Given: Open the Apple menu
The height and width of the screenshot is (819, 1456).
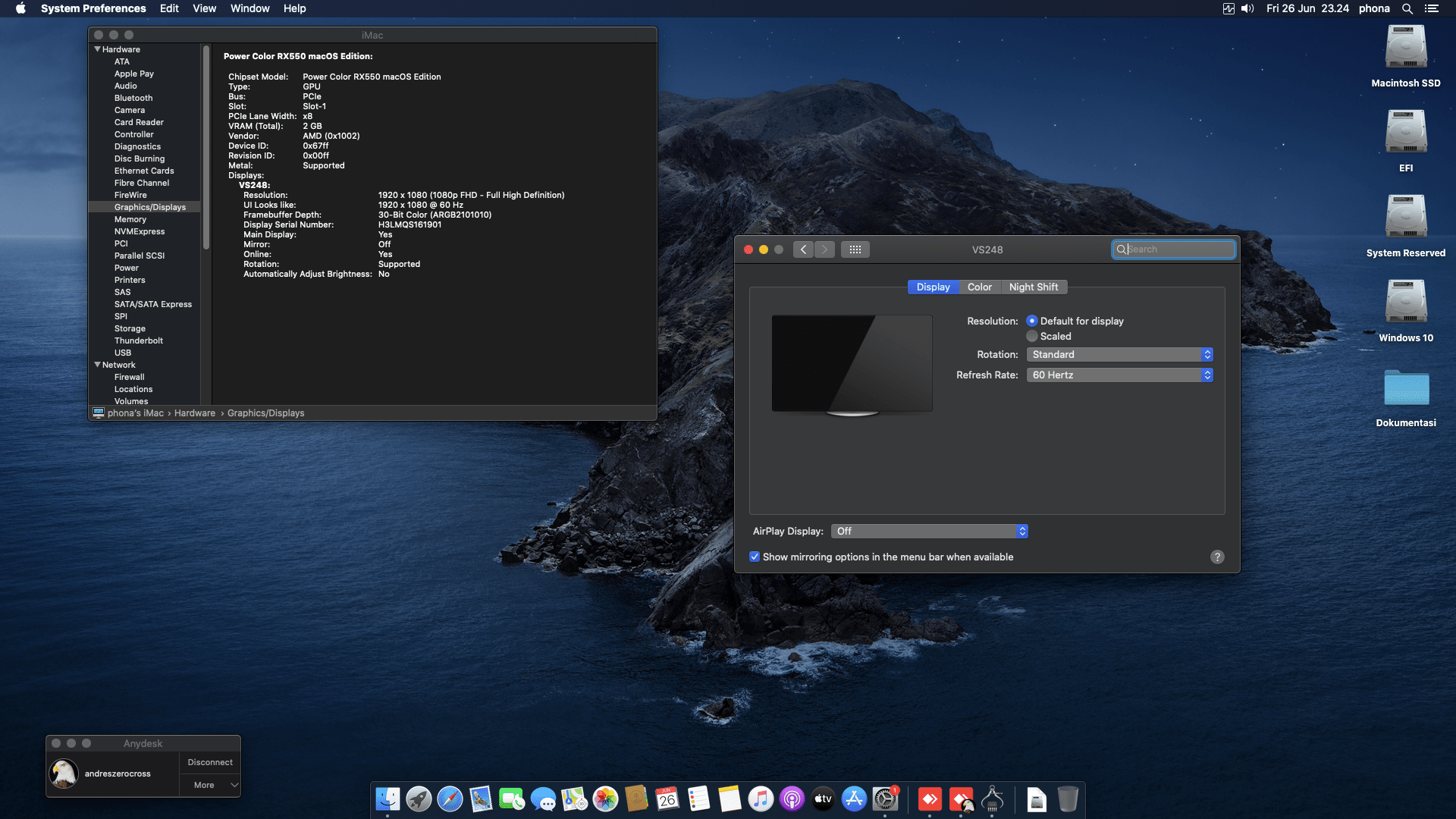Looking at the screenshot, I should click(20, 8).
